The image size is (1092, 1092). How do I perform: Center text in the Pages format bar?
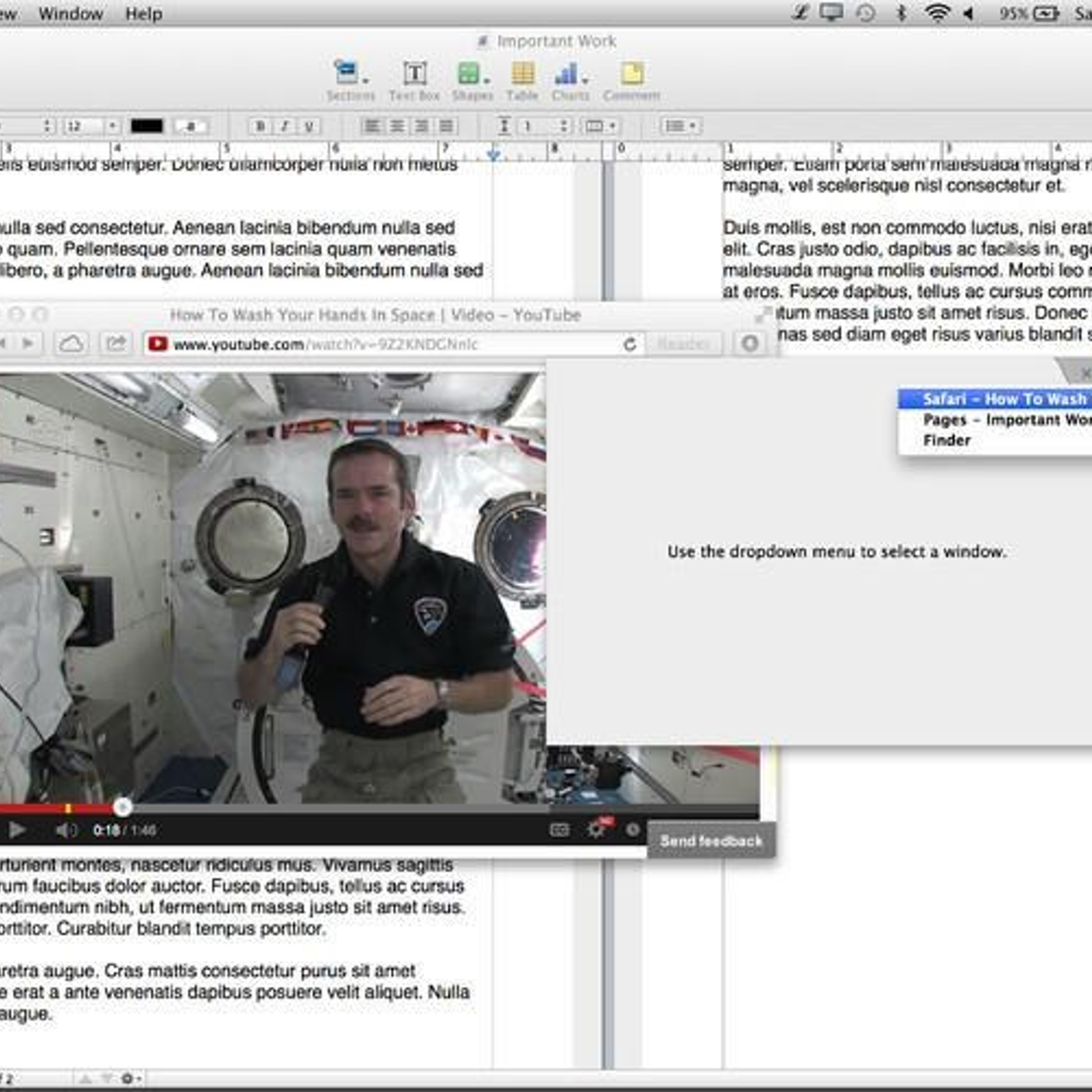pyautogui.click(x=397, y=126)
